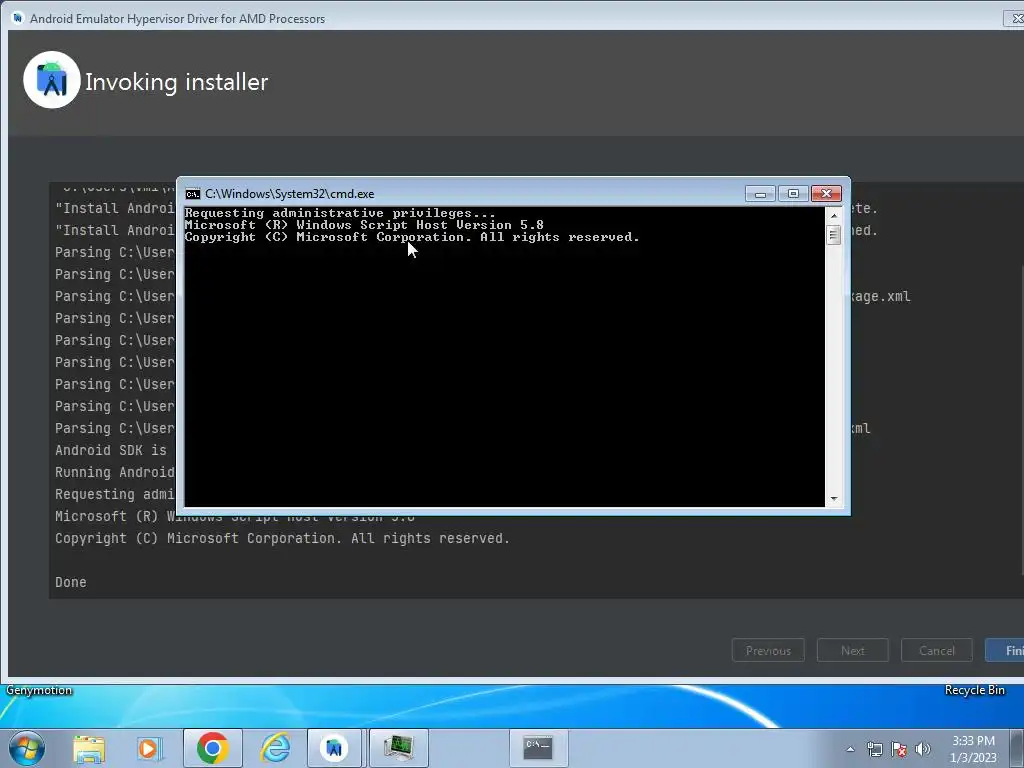Image resolution: width=1024 pixels, height=768 pixels.
Task: Click the cmd scrollbar up arrow
Action: pyautogui.click(x=833, y=216)
